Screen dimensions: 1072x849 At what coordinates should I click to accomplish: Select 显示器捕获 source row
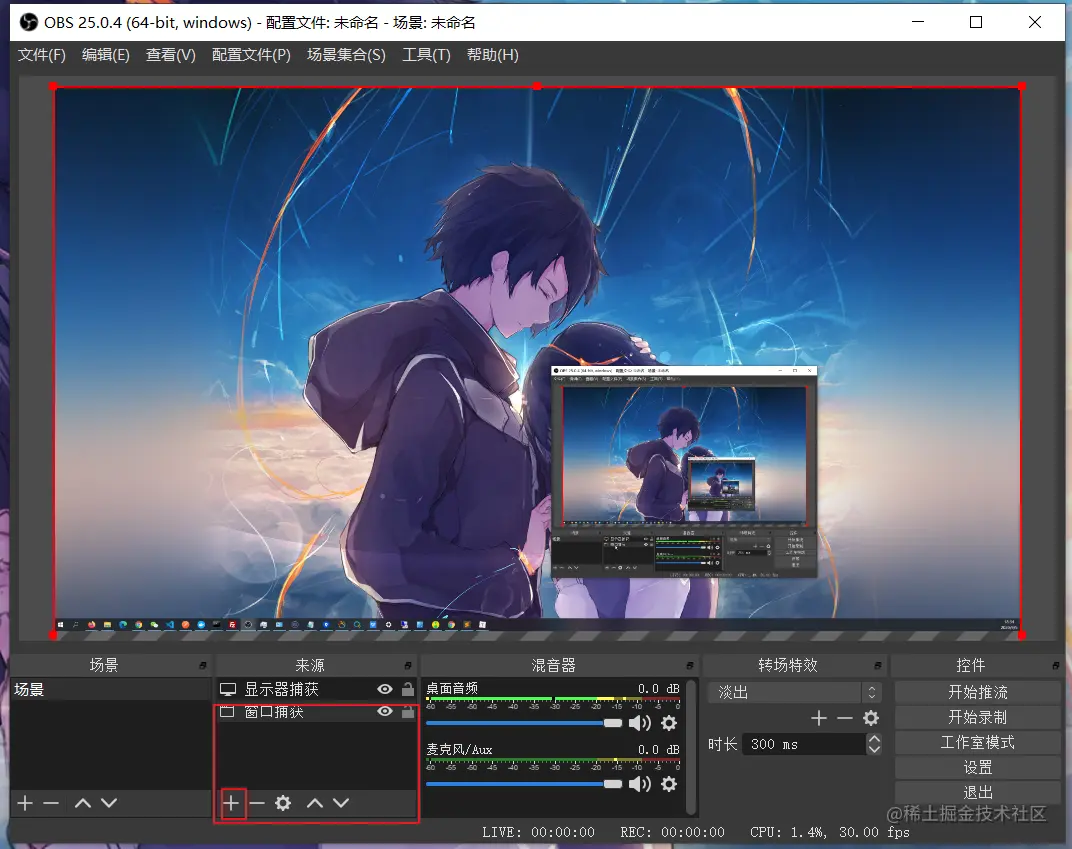(x=317, y=689)
